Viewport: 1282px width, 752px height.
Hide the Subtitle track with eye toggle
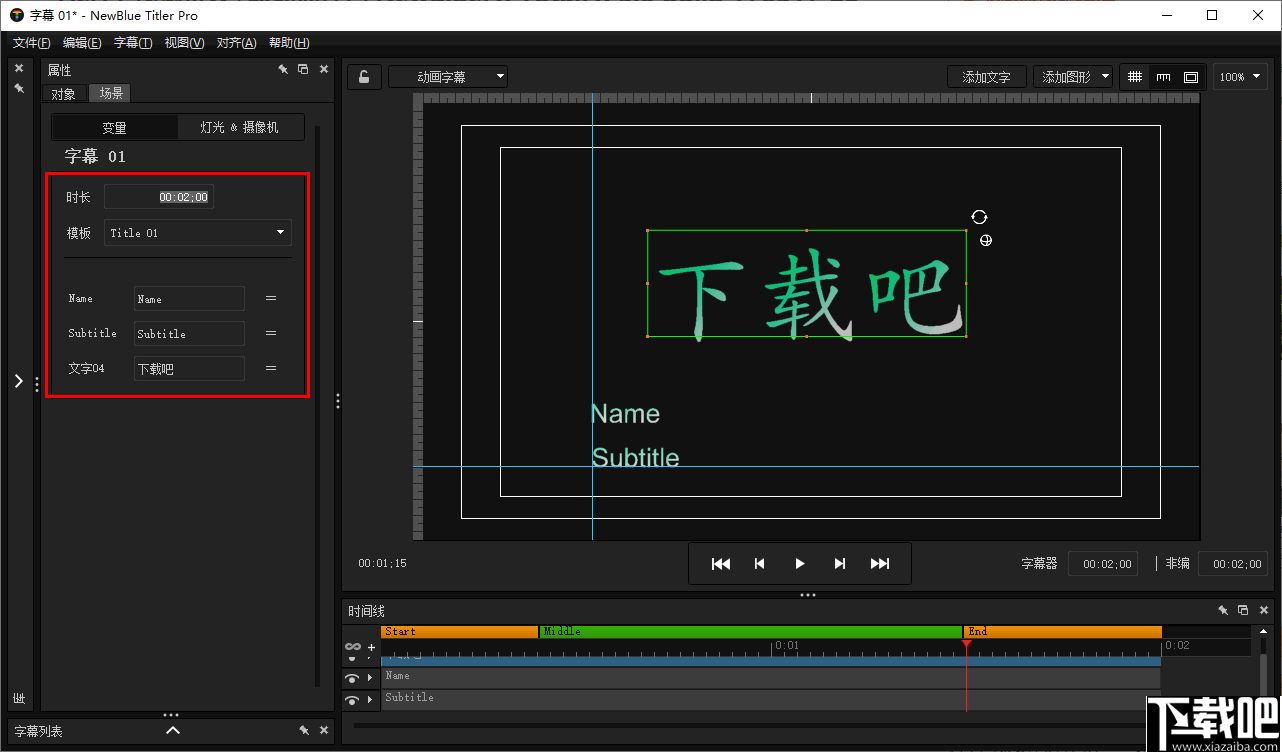(x=351, y=699)
